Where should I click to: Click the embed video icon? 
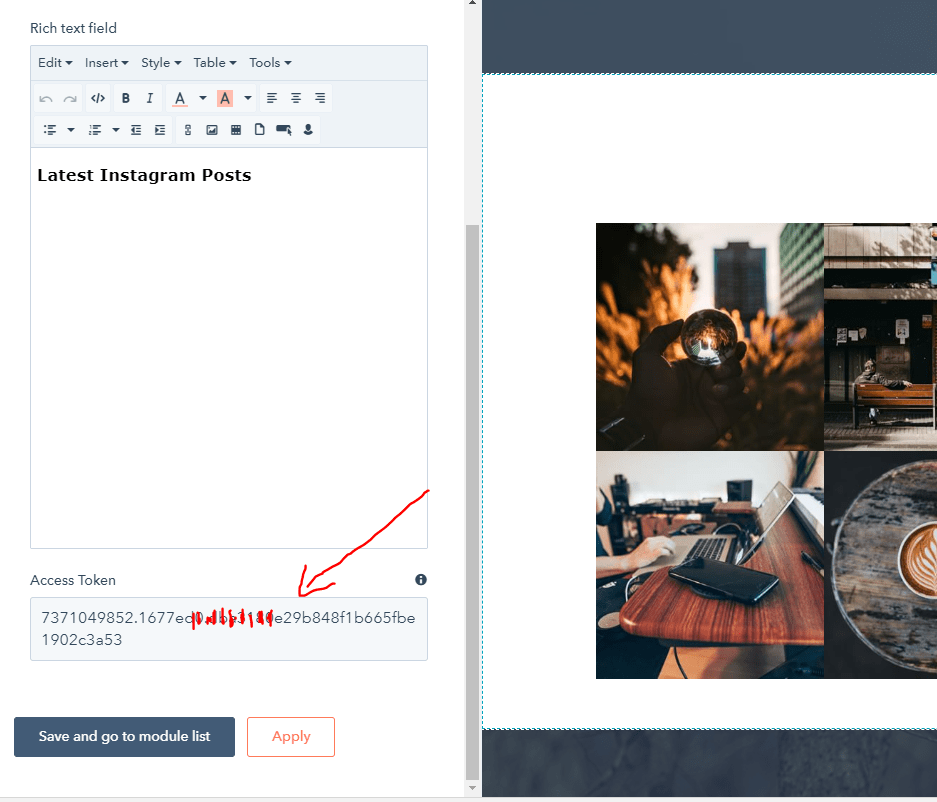[237, 129]
